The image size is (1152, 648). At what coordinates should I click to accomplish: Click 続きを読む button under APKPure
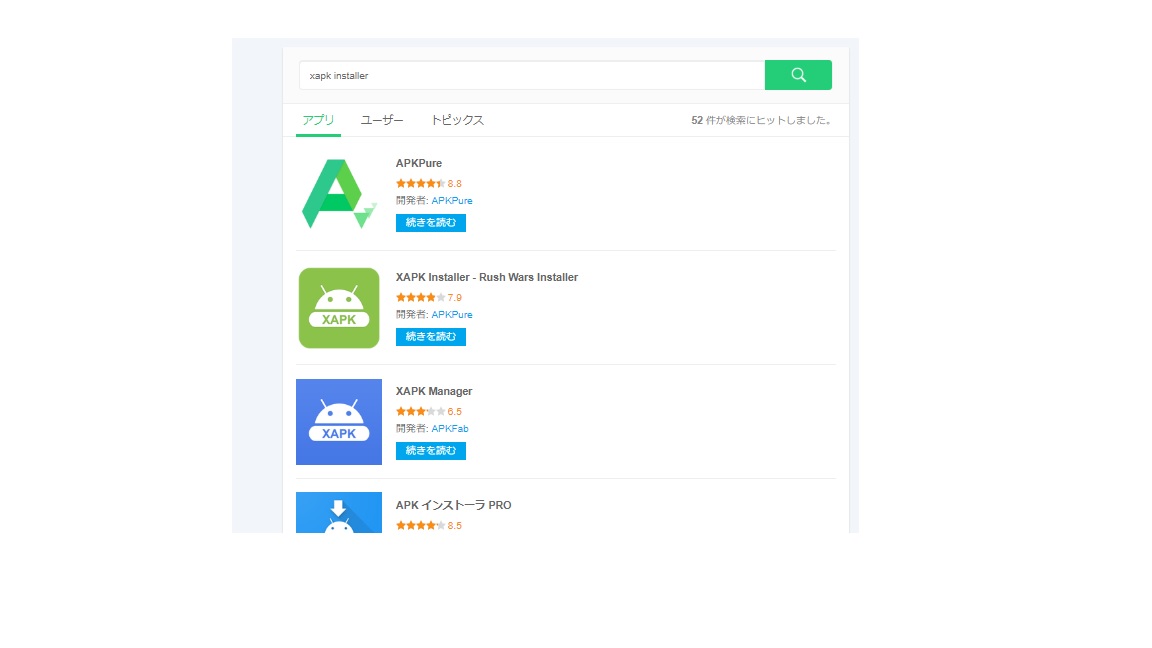point(431,223)
